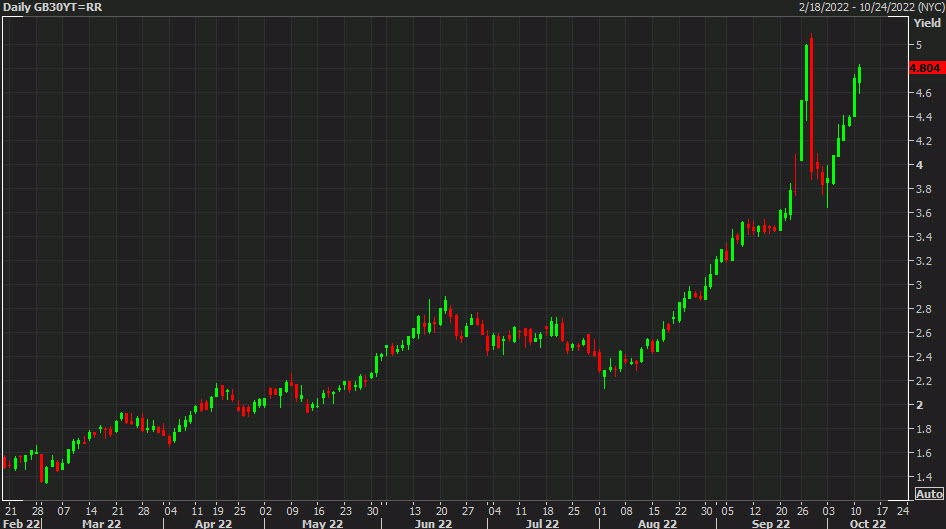Click the Aug 22 month label

[x=657, y=523]
